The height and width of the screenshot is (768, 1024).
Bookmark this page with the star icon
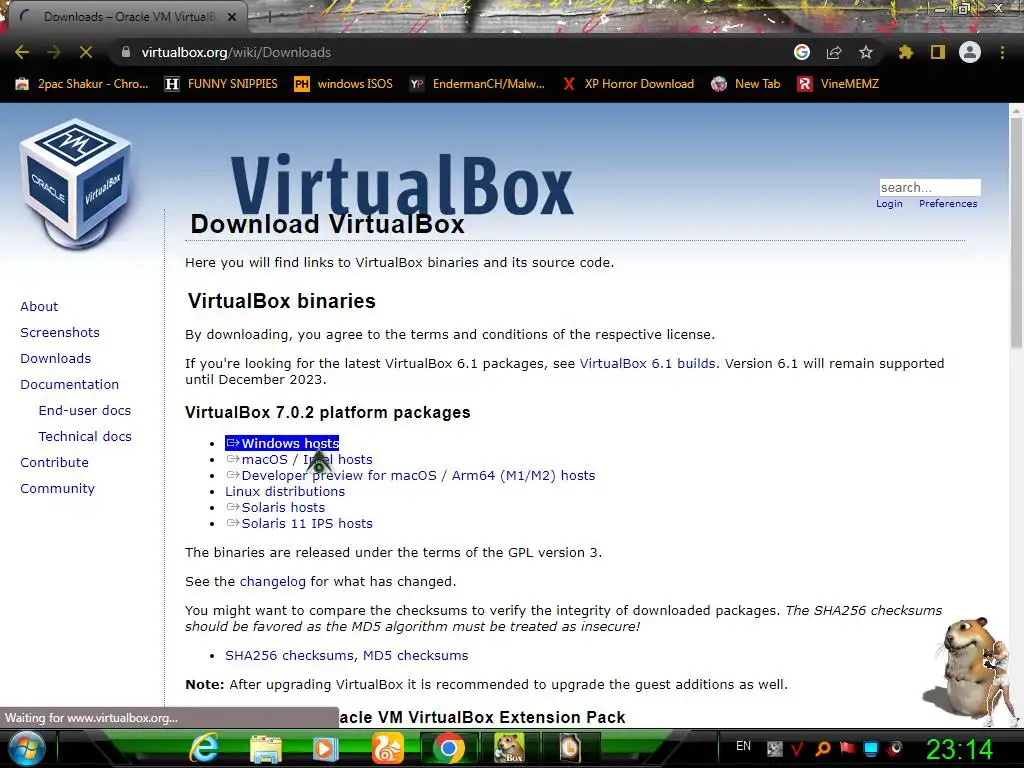pyautogui.click(x=866, y=52)
